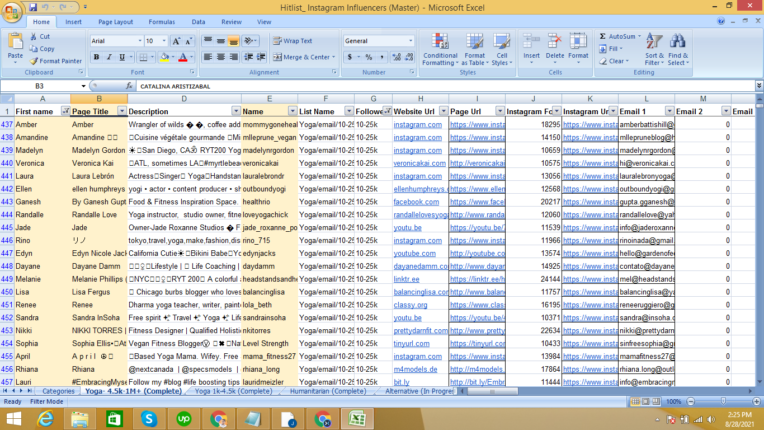764x430 pixels.
Task: Open the facebook.com website link
Action: [416, 202]
